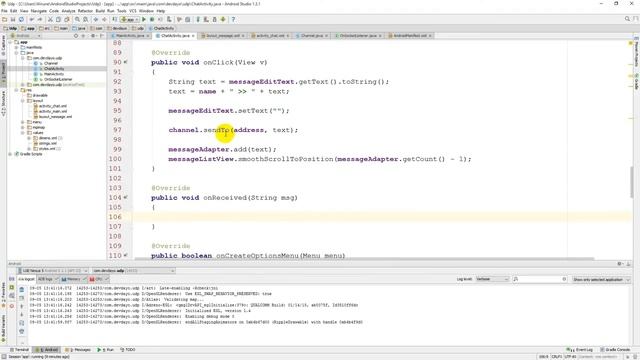Click the Find magnifier icon
The height and width of the screenshot is (360, 640).
click(x=77, y=19)
